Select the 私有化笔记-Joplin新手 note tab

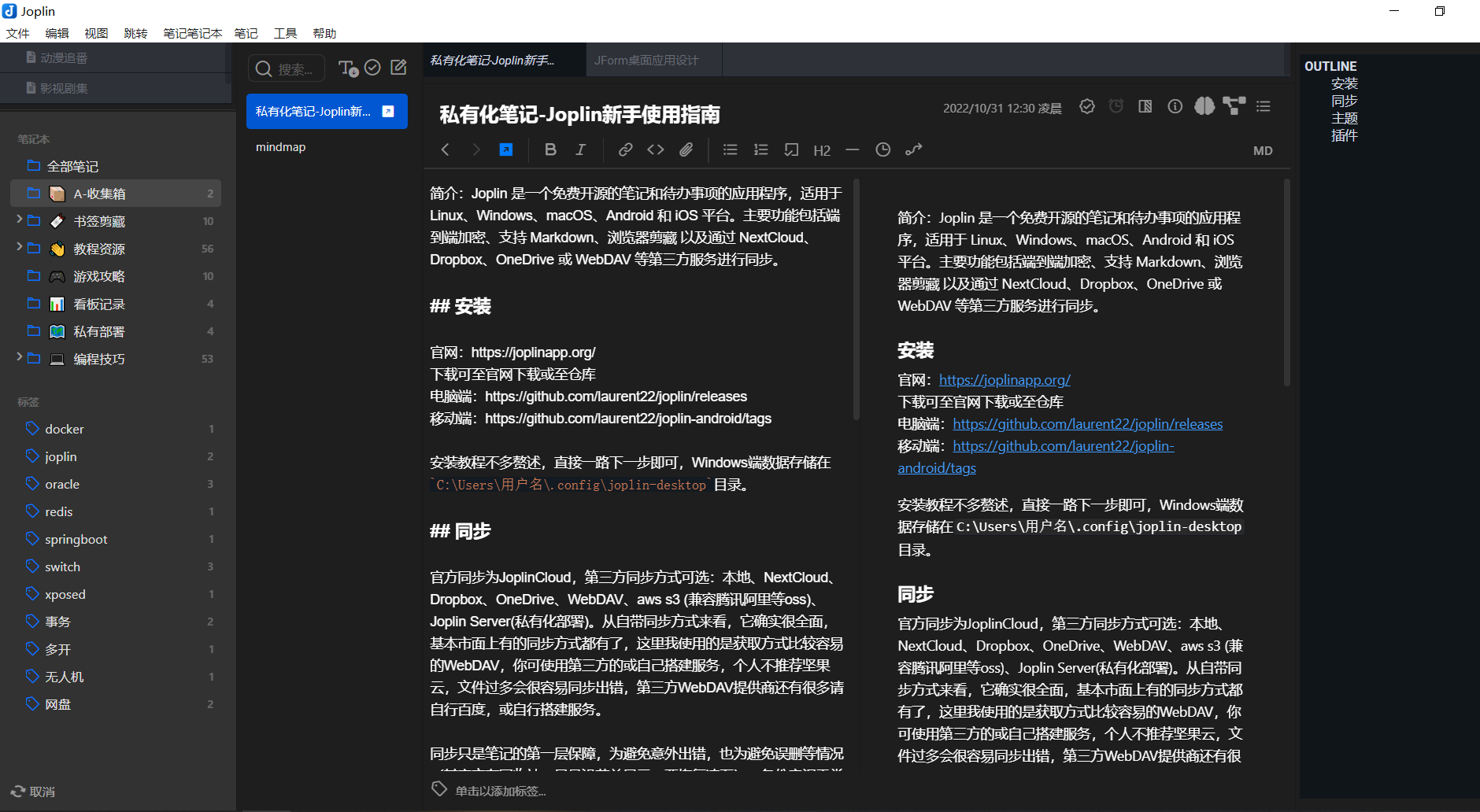point(505,60)
